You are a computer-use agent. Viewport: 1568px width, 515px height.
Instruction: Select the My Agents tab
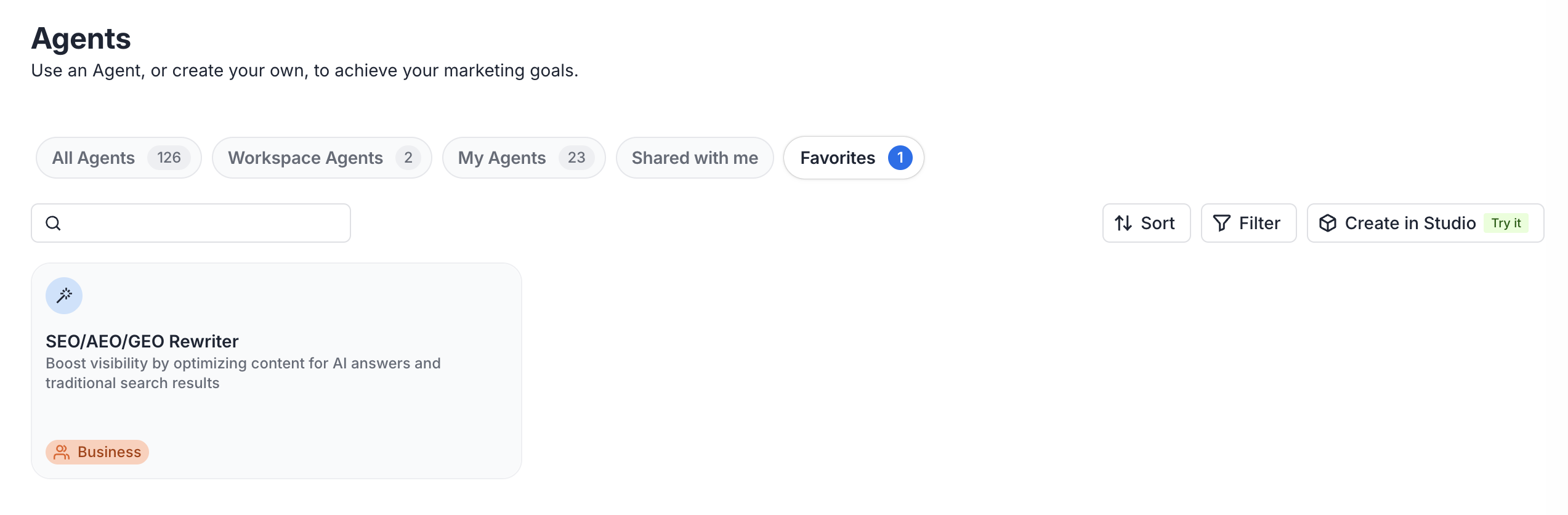[x=502, y=158]
